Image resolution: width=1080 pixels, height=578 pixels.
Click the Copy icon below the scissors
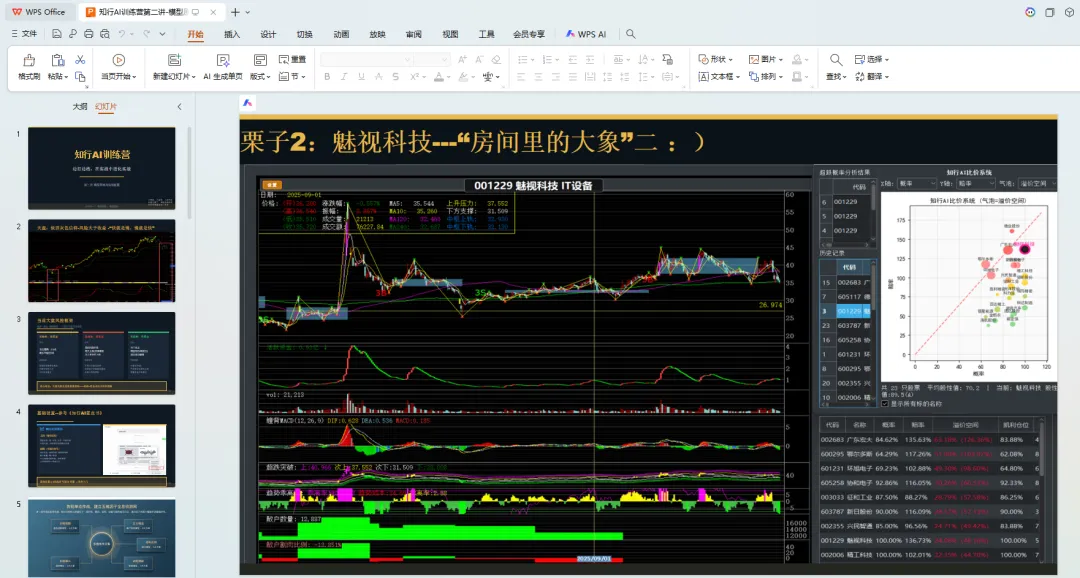80,77
